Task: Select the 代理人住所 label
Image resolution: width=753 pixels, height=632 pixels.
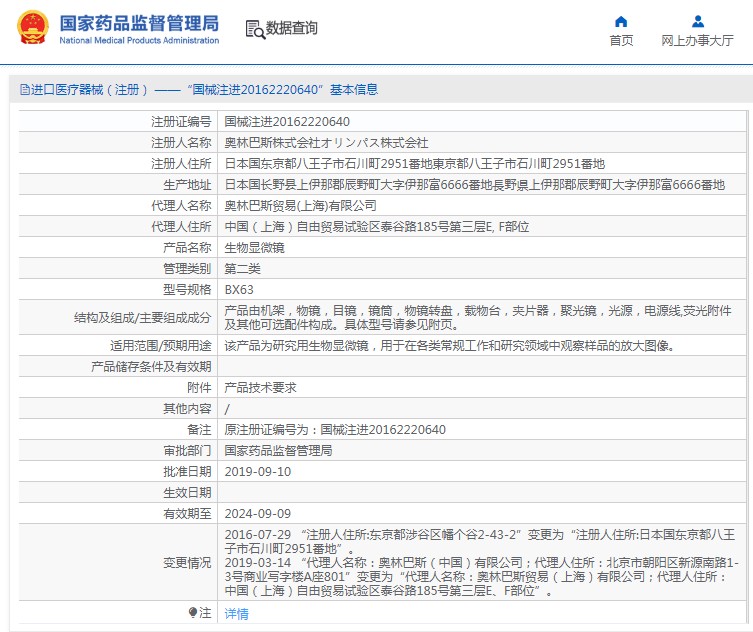Action: (x=181, y=227)
